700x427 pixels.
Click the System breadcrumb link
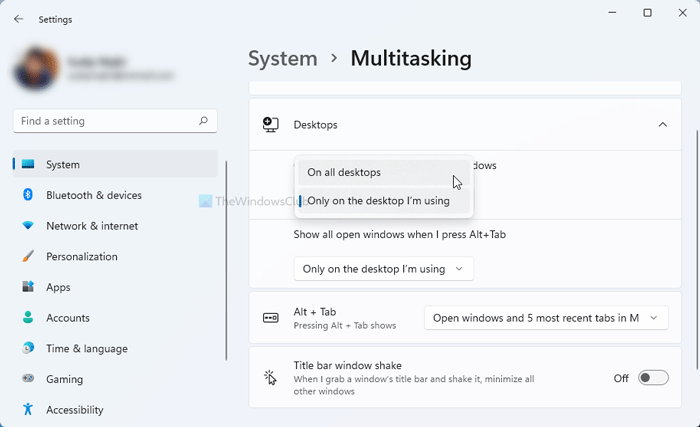coord(283,59)
